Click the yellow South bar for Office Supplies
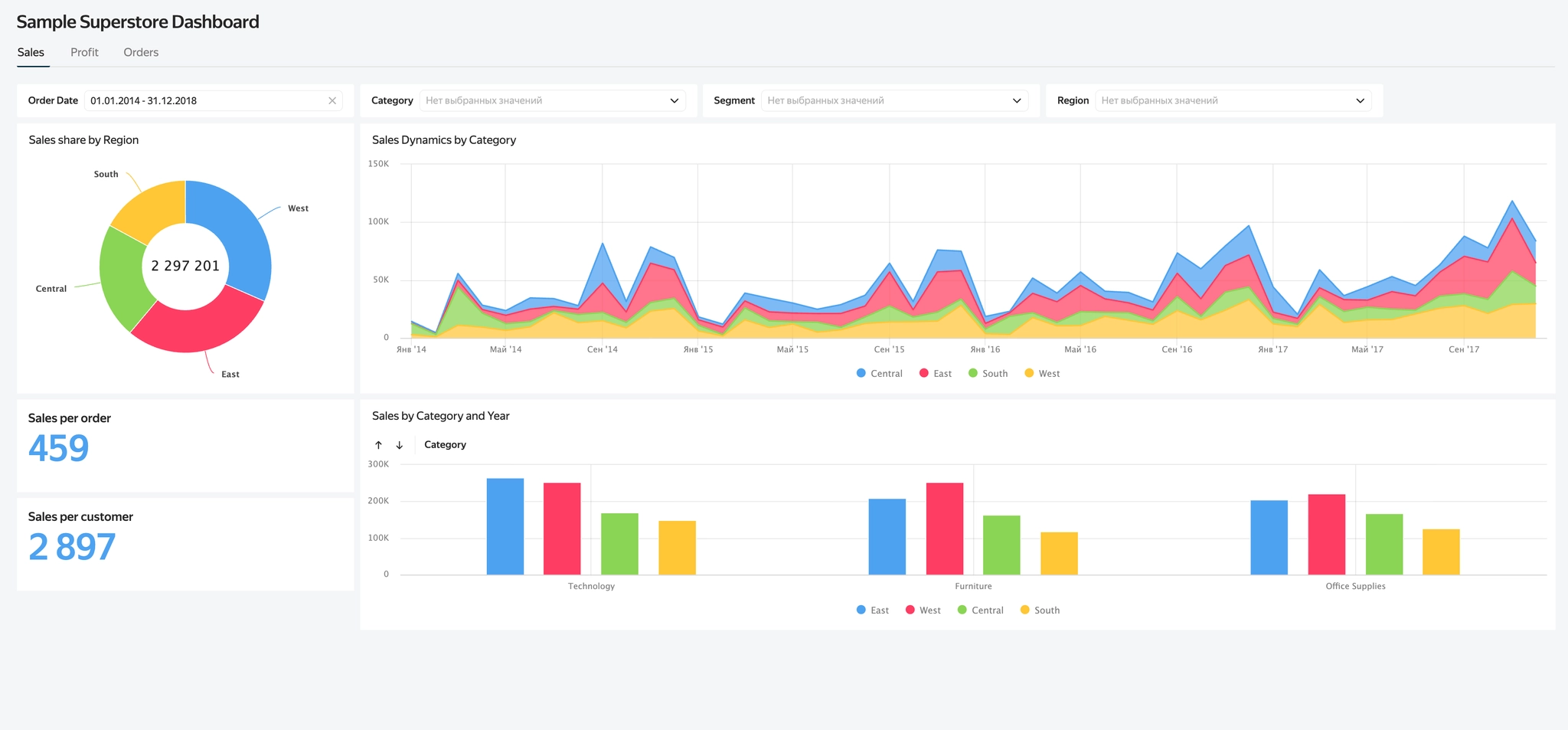The width and height of the screenshot is (1568, 730). point(1441,552)
